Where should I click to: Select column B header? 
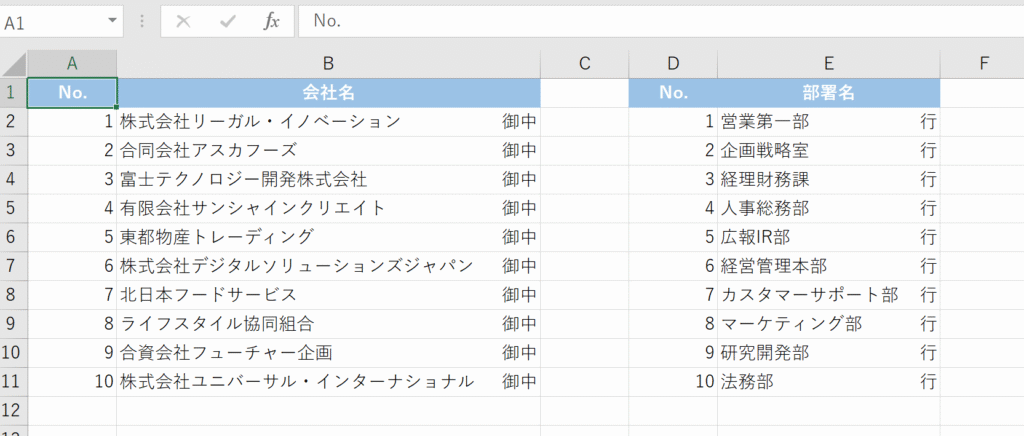pyautogui.click(x=328, y=64)
